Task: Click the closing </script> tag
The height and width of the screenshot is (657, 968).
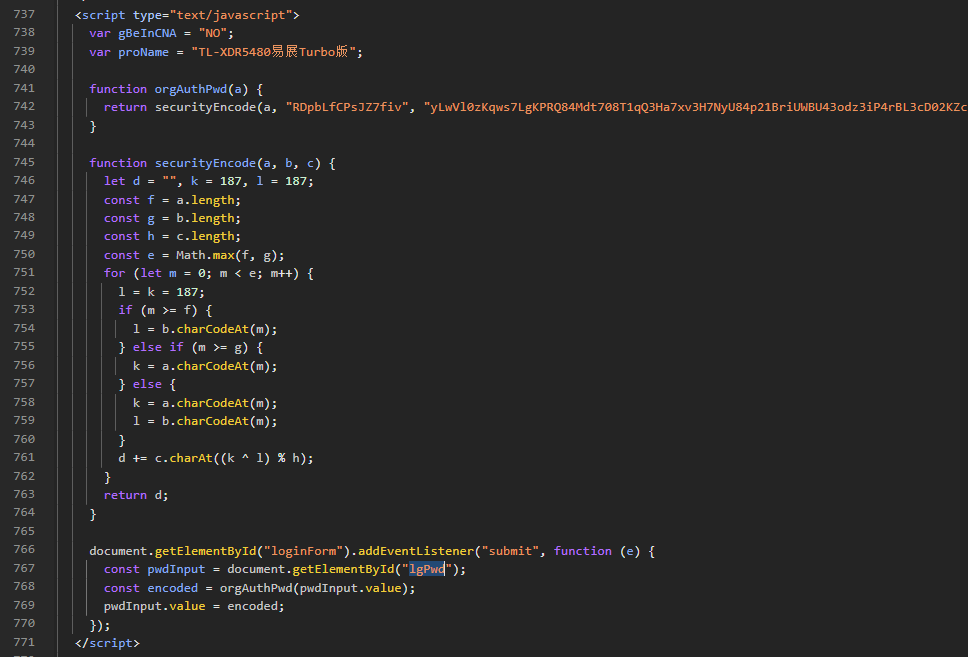Action: 107,643
